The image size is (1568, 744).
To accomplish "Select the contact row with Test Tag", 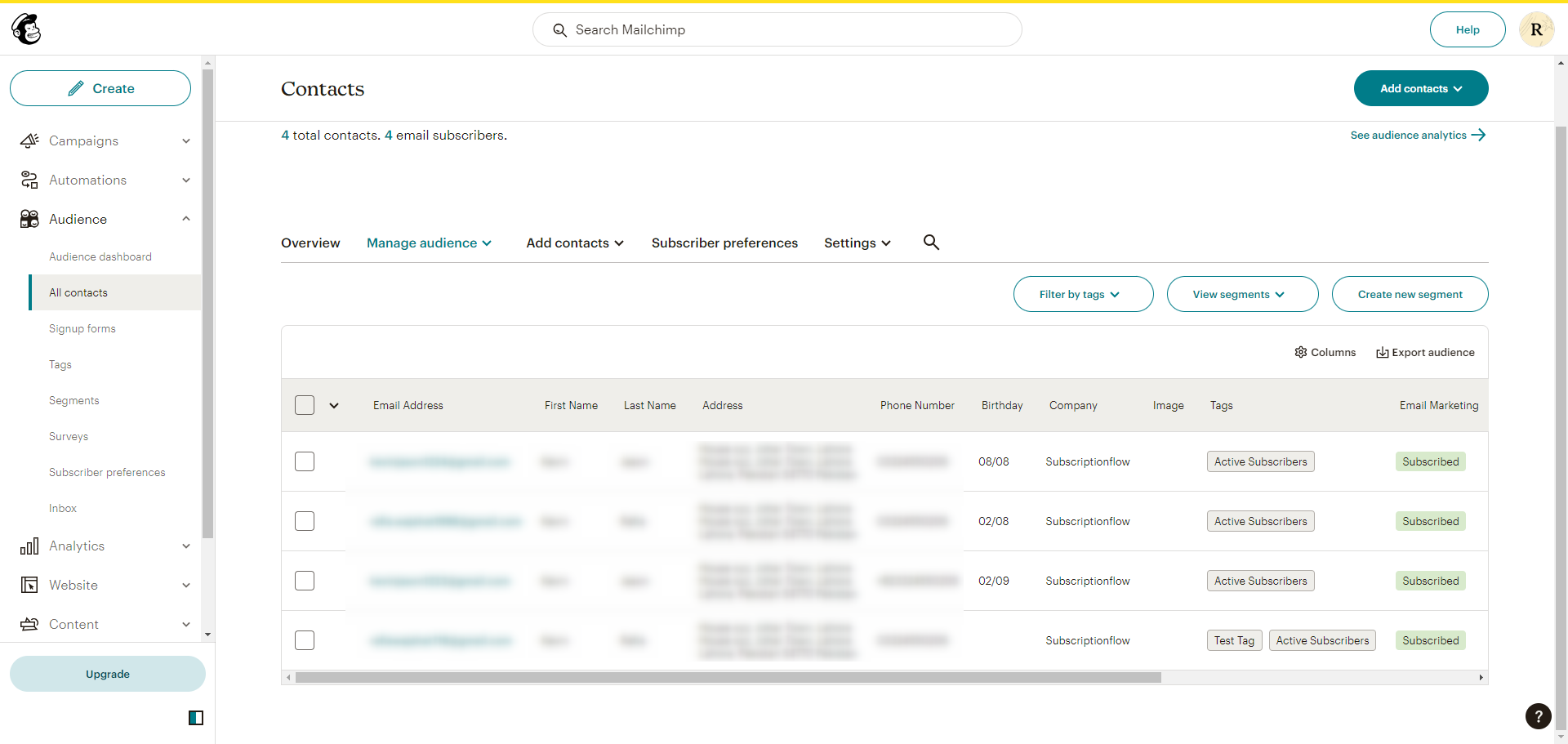I will coord(305,640).
